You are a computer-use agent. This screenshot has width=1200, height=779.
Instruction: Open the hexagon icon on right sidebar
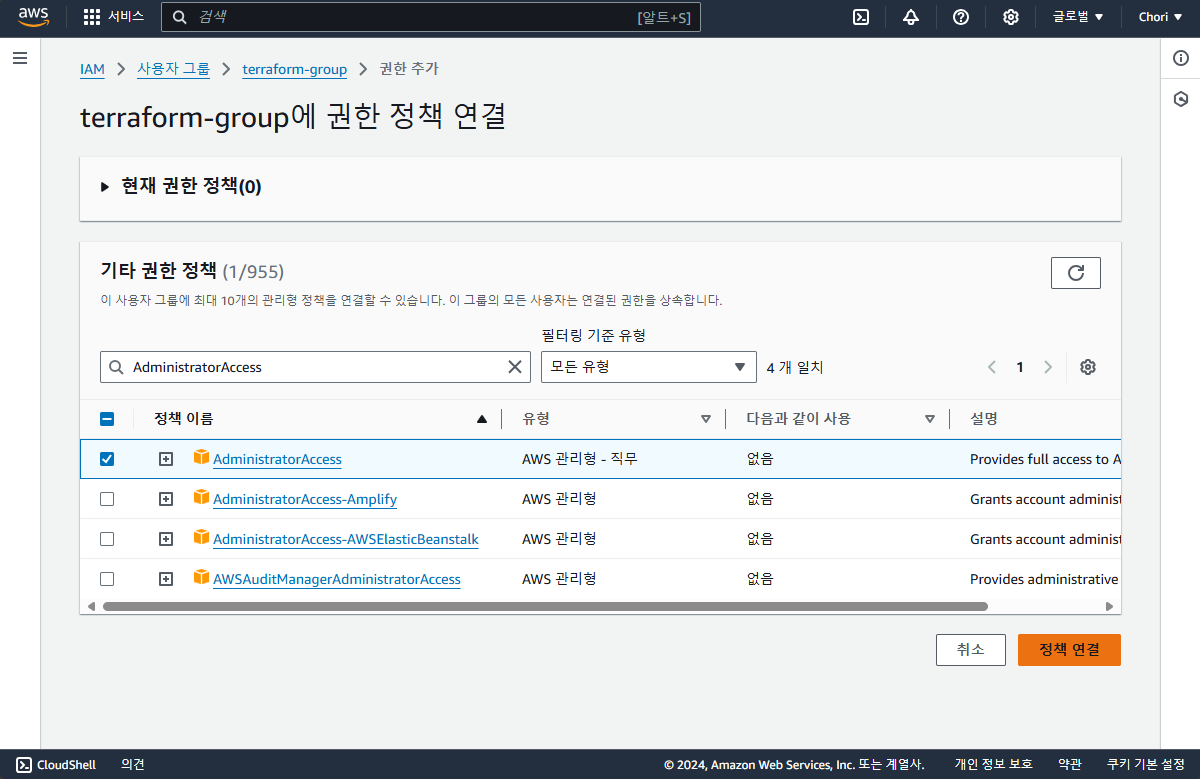click(1181, 99)
